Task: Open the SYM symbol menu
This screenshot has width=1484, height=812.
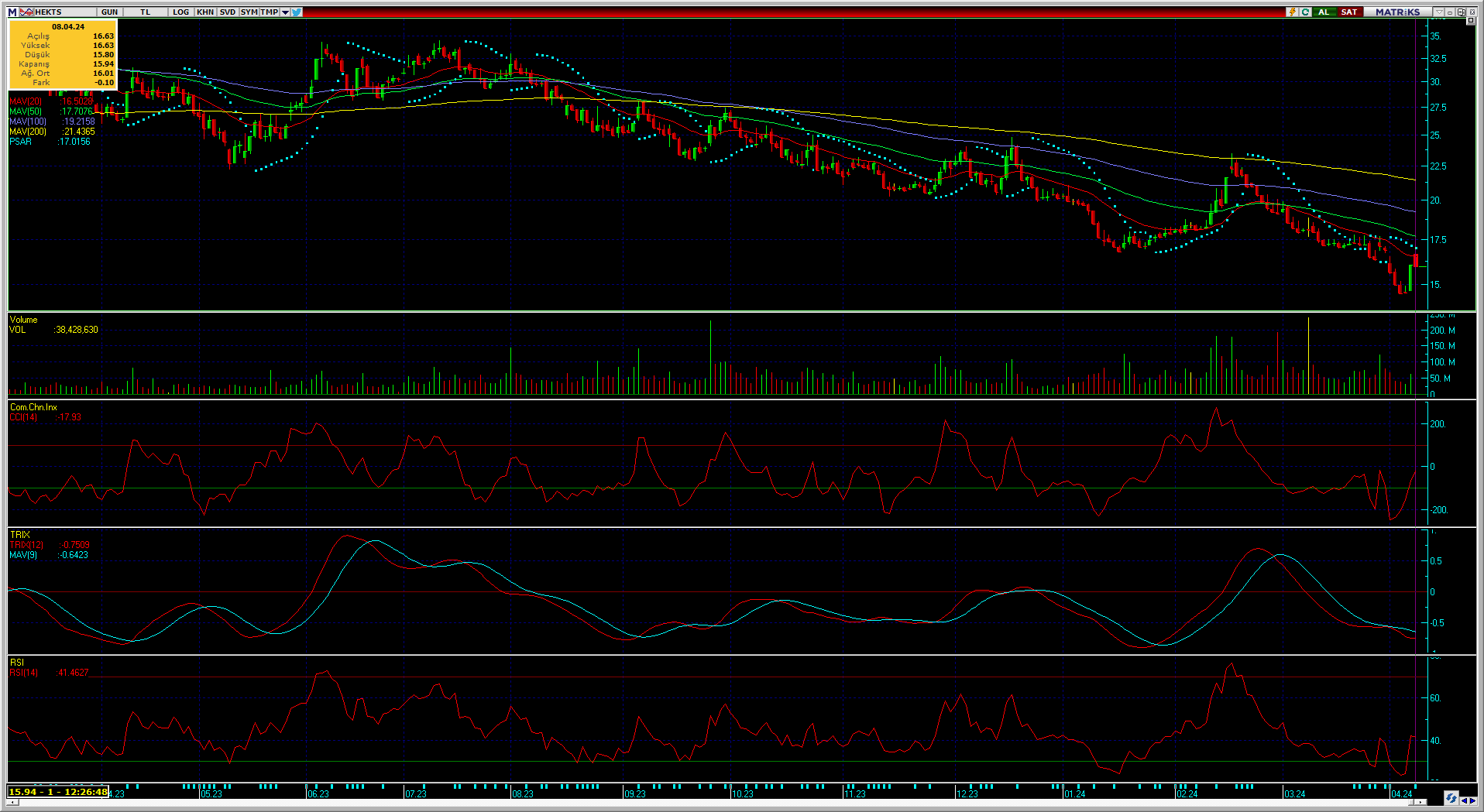Action: (249, 12)
